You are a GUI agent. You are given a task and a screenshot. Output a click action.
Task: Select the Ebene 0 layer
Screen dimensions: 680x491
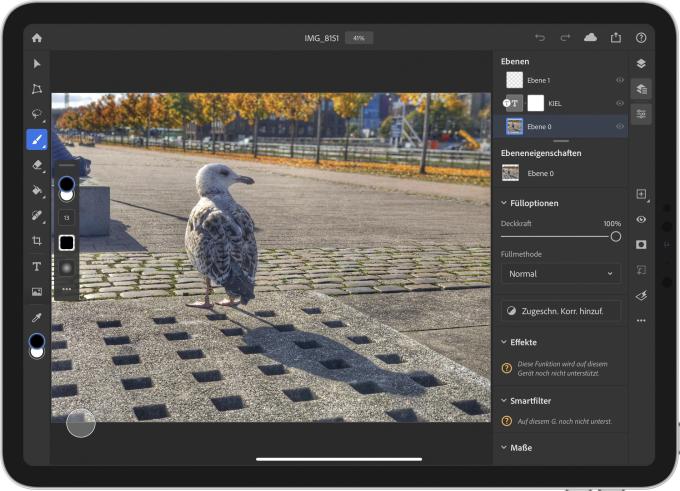pyautogui.click(x=560, y=126)
